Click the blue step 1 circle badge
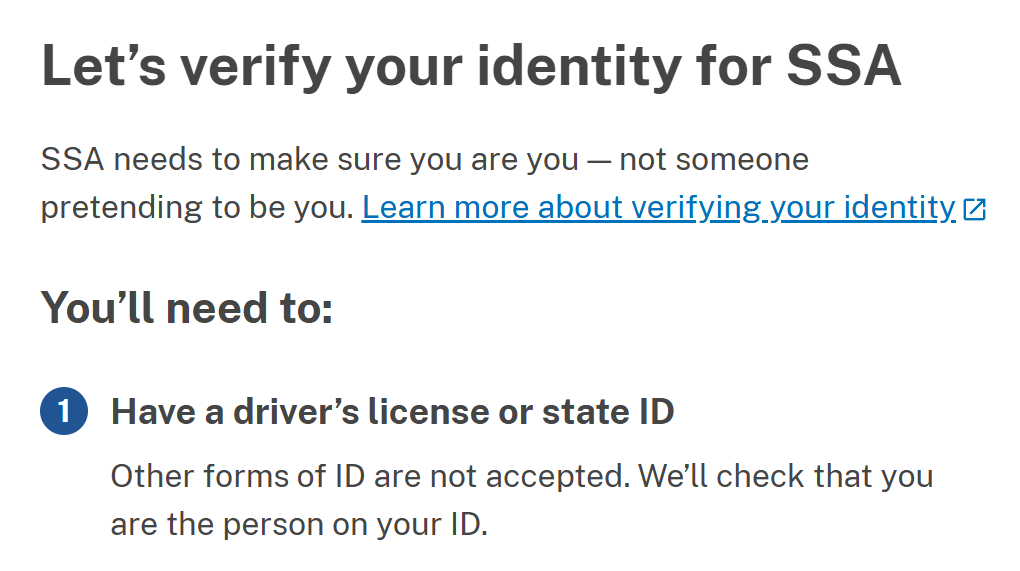Viewport: 1020px width, 571px height. tap(64, 411)
